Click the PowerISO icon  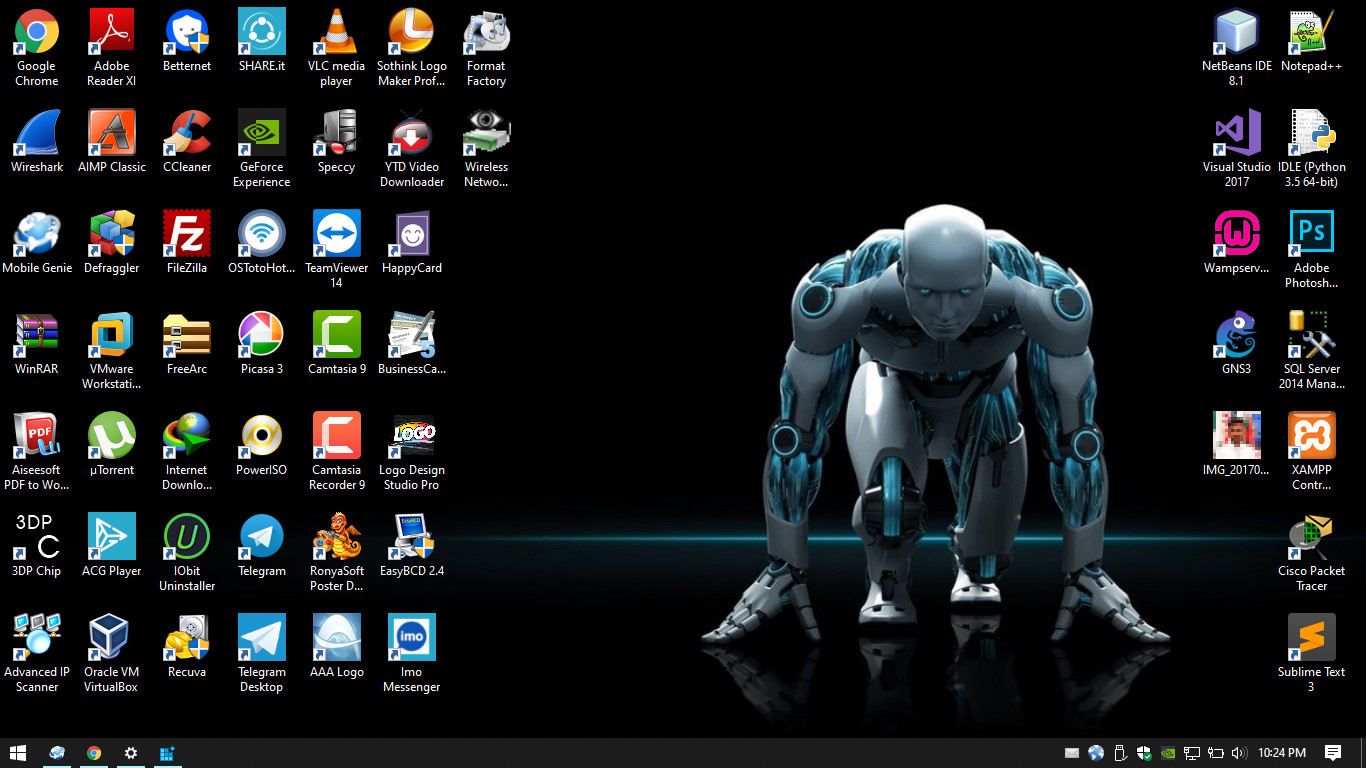click(x=262, y=436)
